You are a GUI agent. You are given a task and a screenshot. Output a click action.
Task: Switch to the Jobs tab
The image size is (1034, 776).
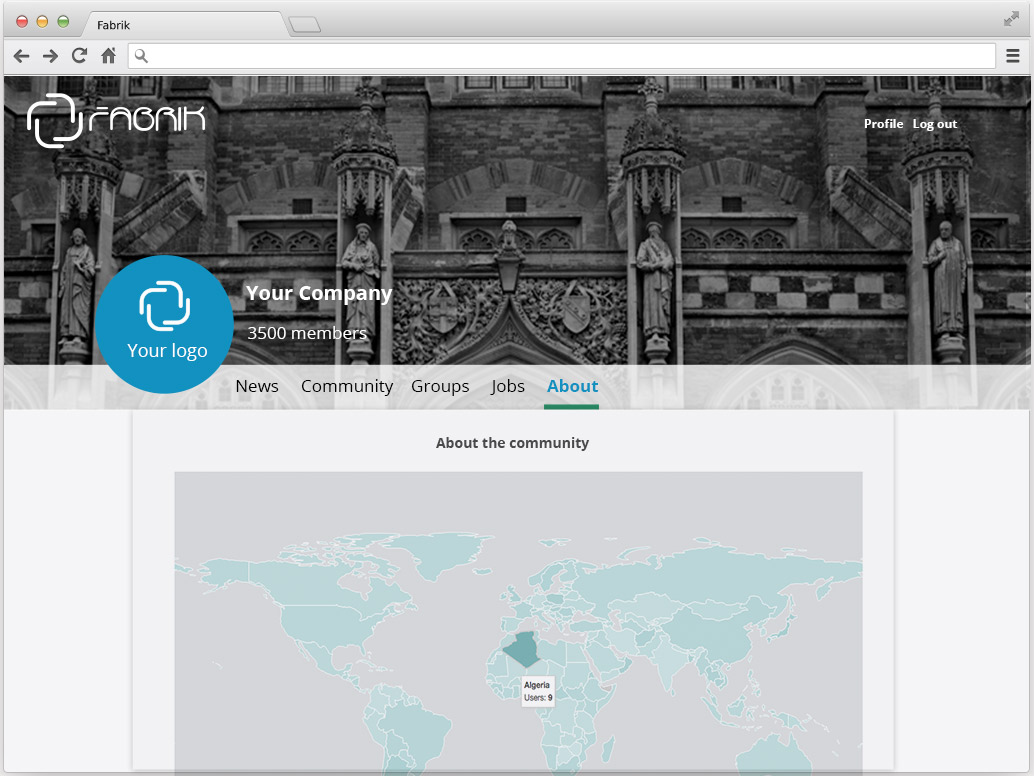coord(507,386)
